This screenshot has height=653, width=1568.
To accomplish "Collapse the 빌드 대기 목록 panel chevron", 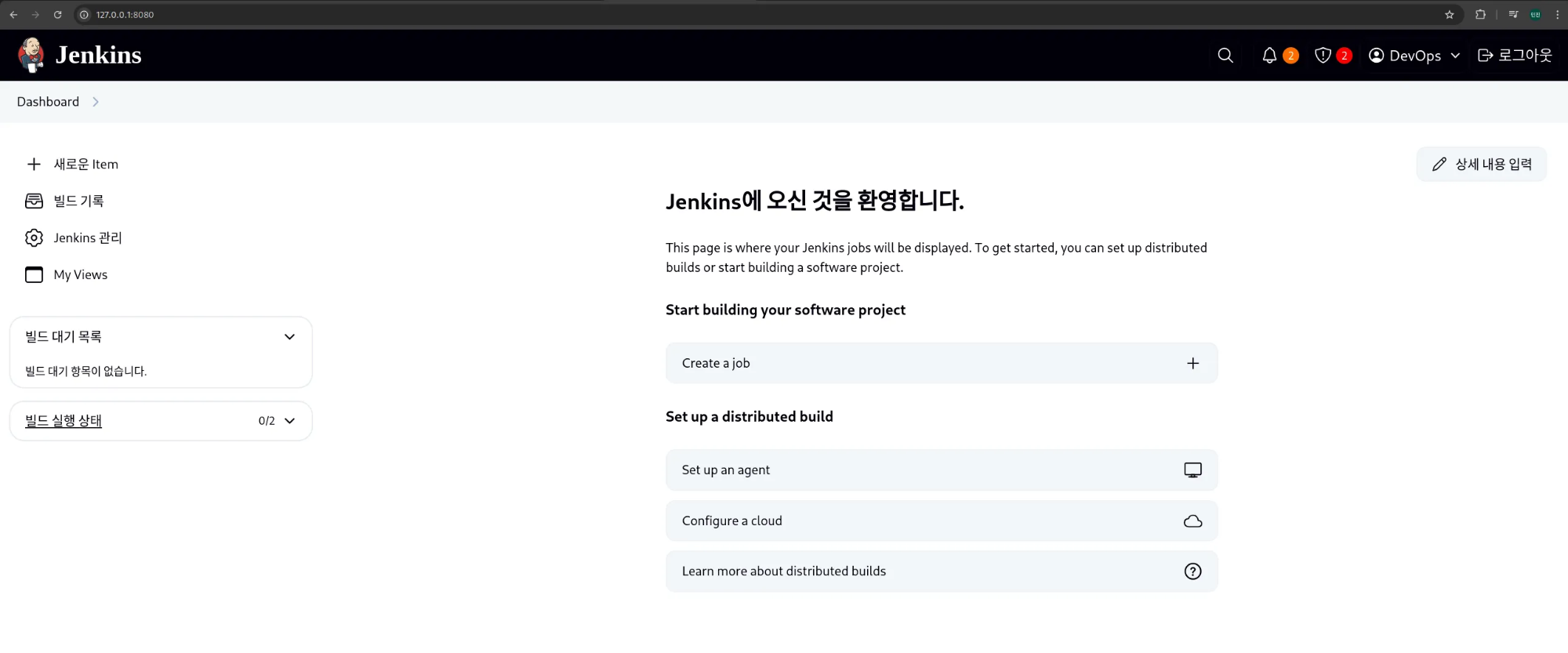I will click(x=289, y=336).
